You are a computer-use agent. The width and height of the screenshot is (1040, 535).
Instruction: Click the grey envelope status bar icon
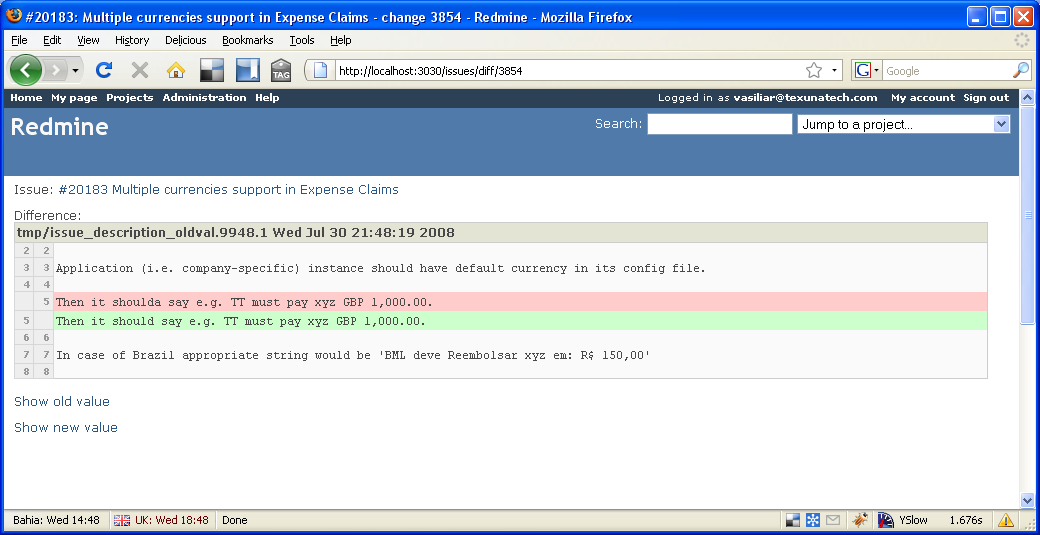click(832, 520)
